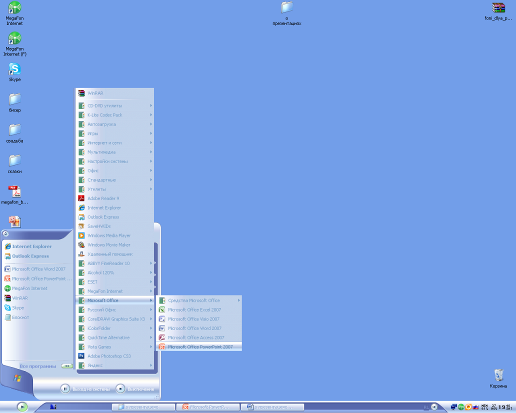Screen dimensions: 516x413
Task: Open pinned Outlook Express in start menu
Action: (x=37, y=256)
